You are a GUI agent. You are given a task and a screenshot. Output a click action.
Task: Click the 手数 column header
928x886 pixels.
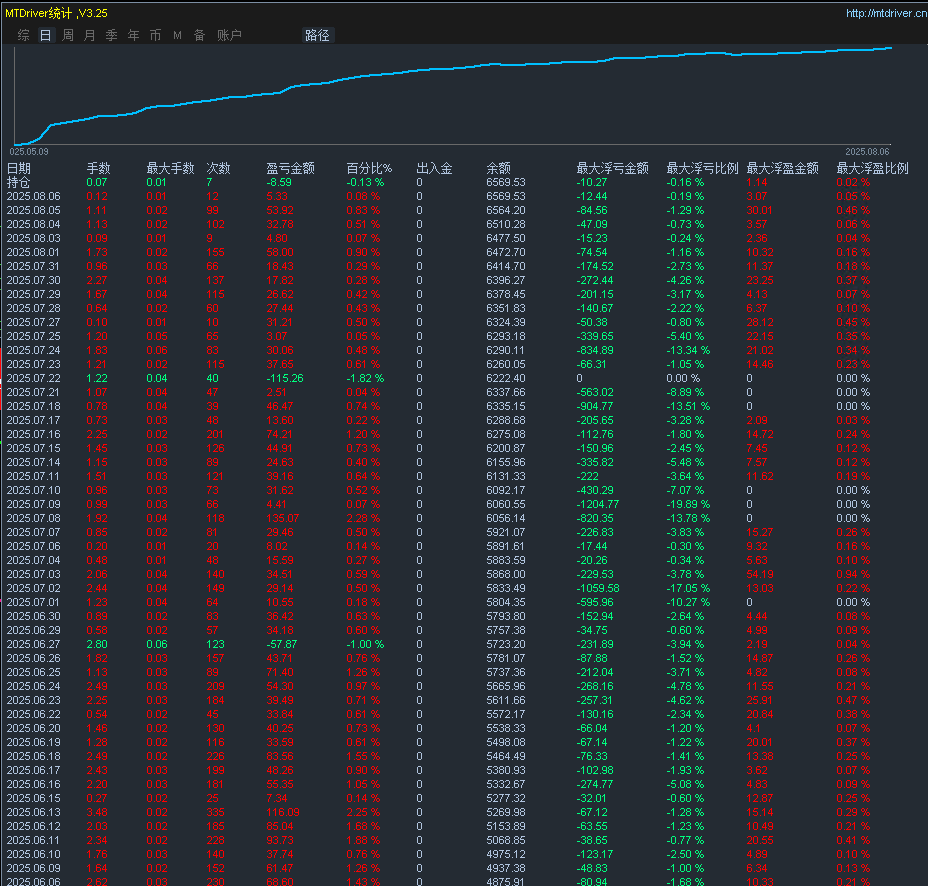(98, 168)
